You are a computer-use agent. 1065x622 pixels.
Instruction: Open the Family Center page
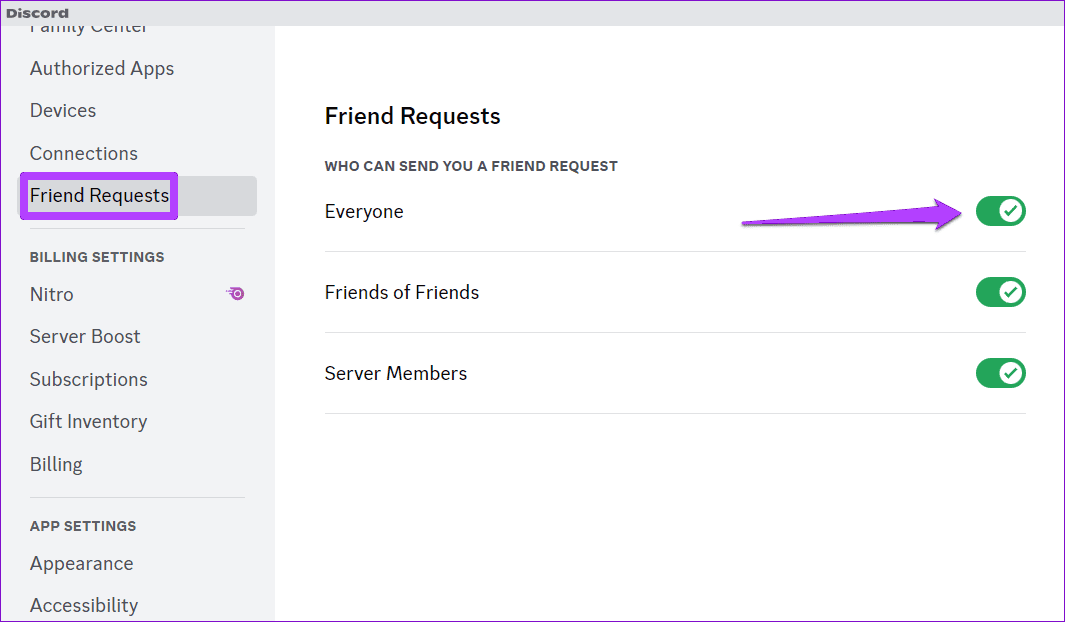coord(88,25)
